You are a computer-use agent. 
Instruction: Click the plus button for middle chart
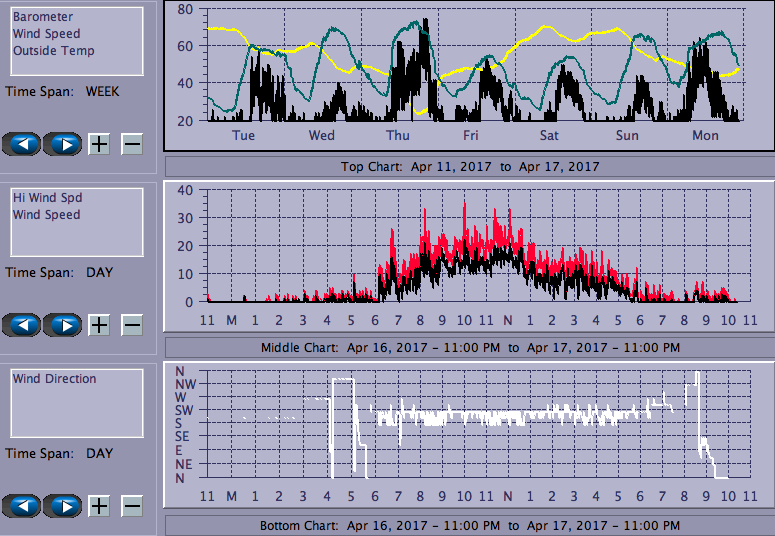point(99,325)
